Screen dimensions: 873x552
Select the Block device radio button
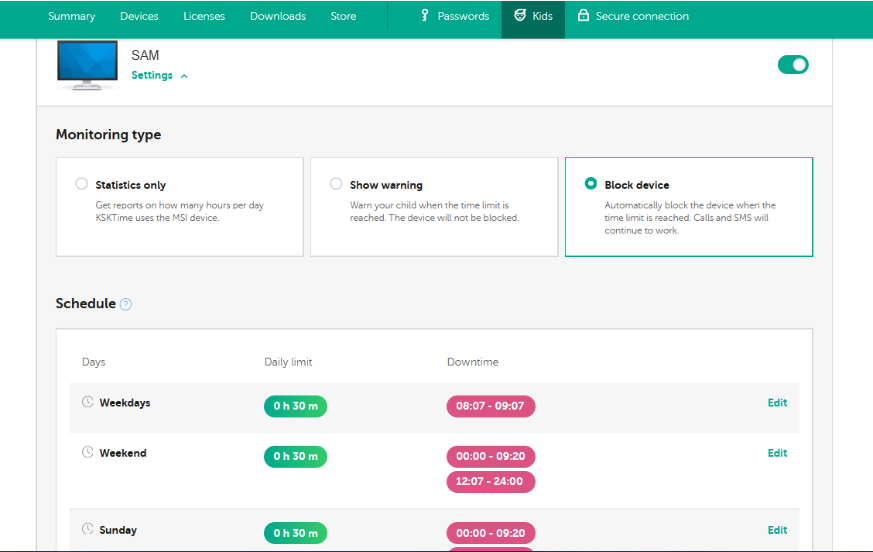click(x=591, y=184)
